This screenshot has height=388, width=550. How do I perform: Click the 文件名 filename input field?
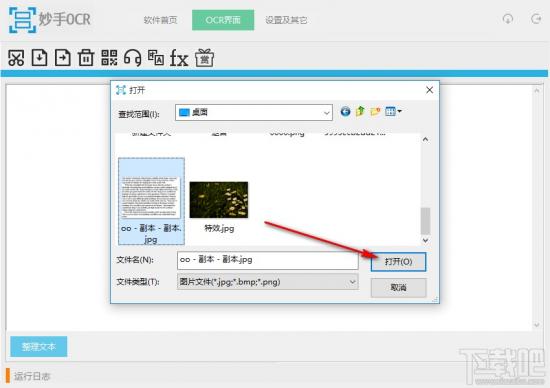[268, 260]
